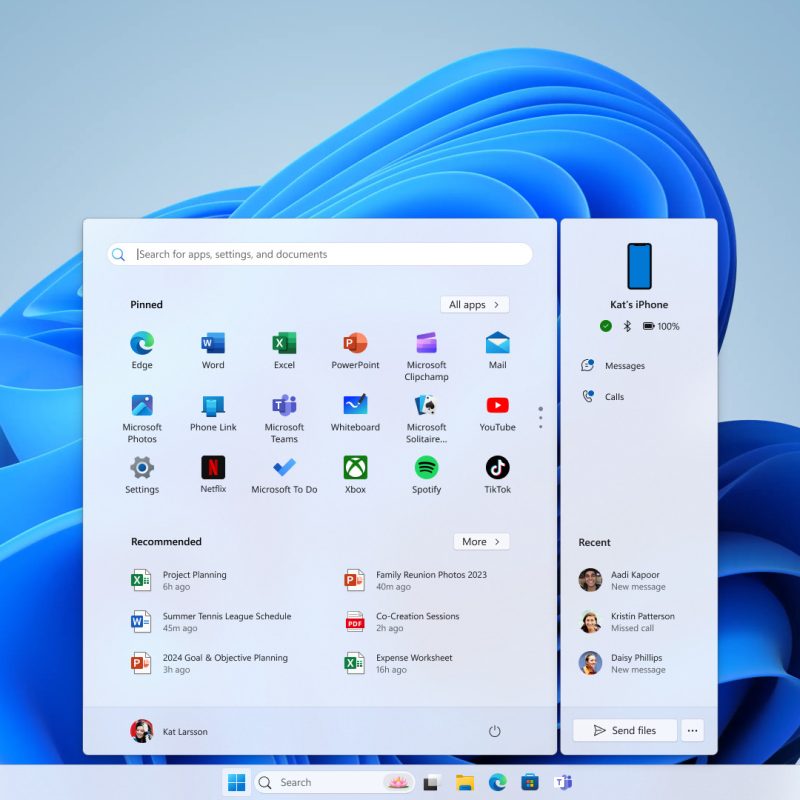The width and height of the screenshot is (800, 800).
Task: Expand More recommended files
Action: [481, 541]
